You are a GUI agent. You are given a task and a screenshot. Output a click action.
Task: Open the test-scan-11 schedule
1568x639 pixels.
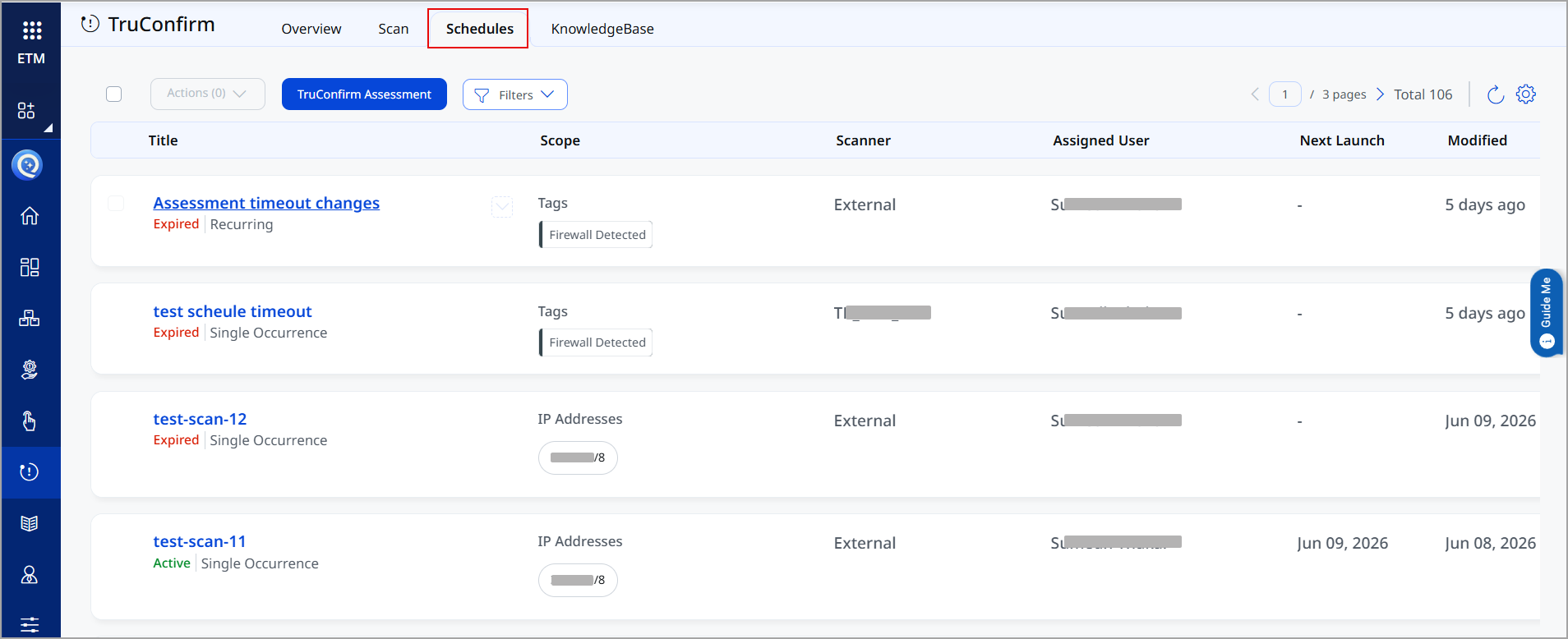(200, 541)
